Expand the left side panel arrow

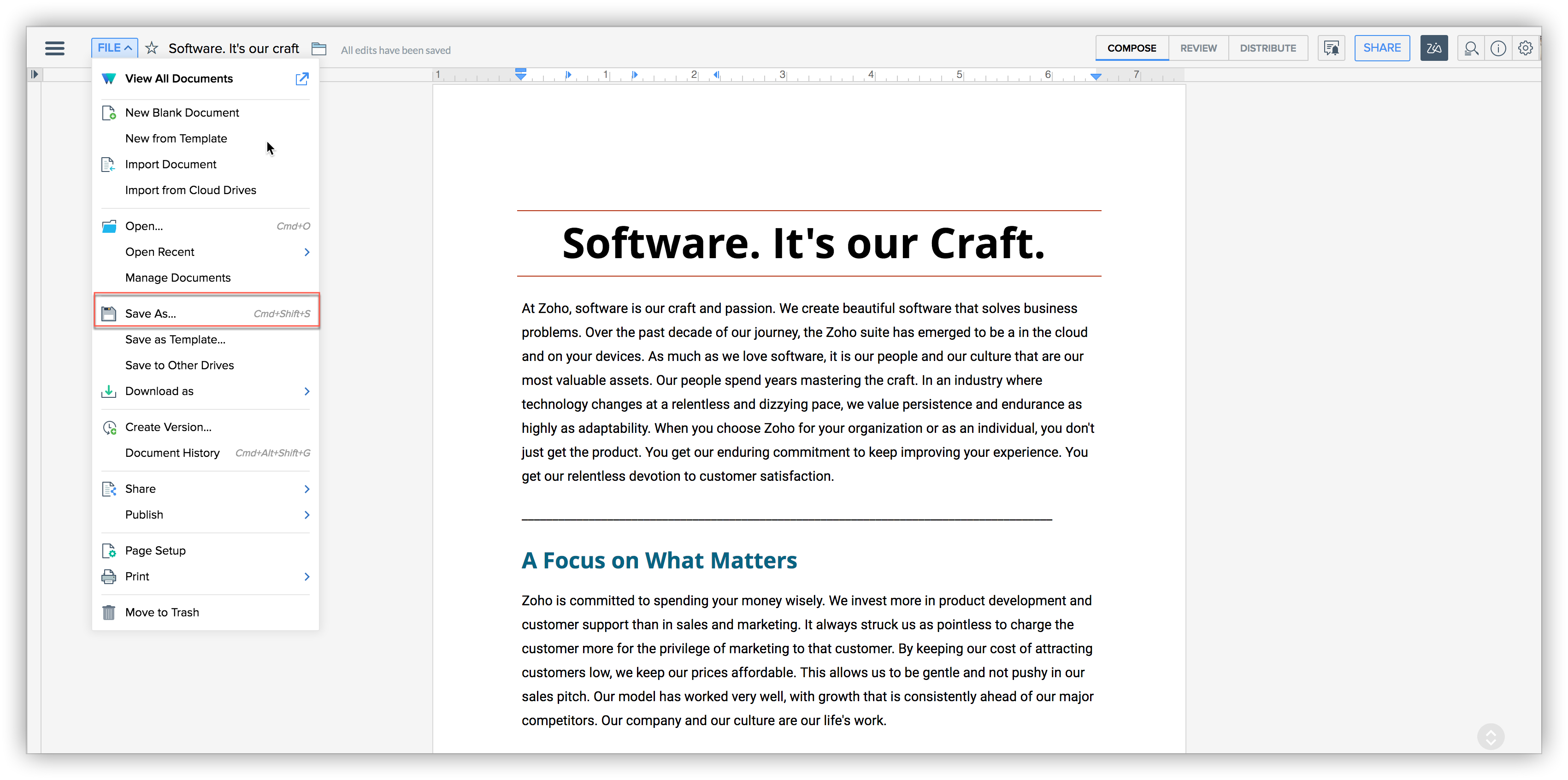tap(35, 74)
